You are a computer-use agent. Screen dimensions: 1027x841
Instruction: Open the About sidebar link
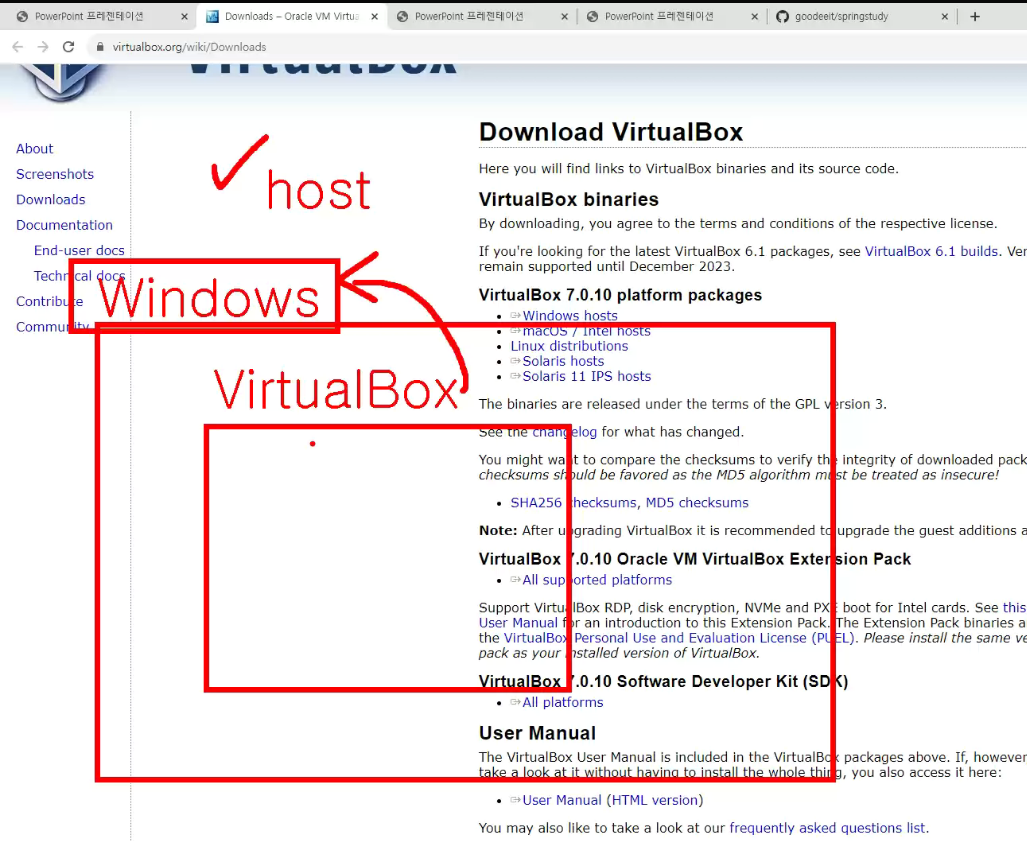coord(35,149)
